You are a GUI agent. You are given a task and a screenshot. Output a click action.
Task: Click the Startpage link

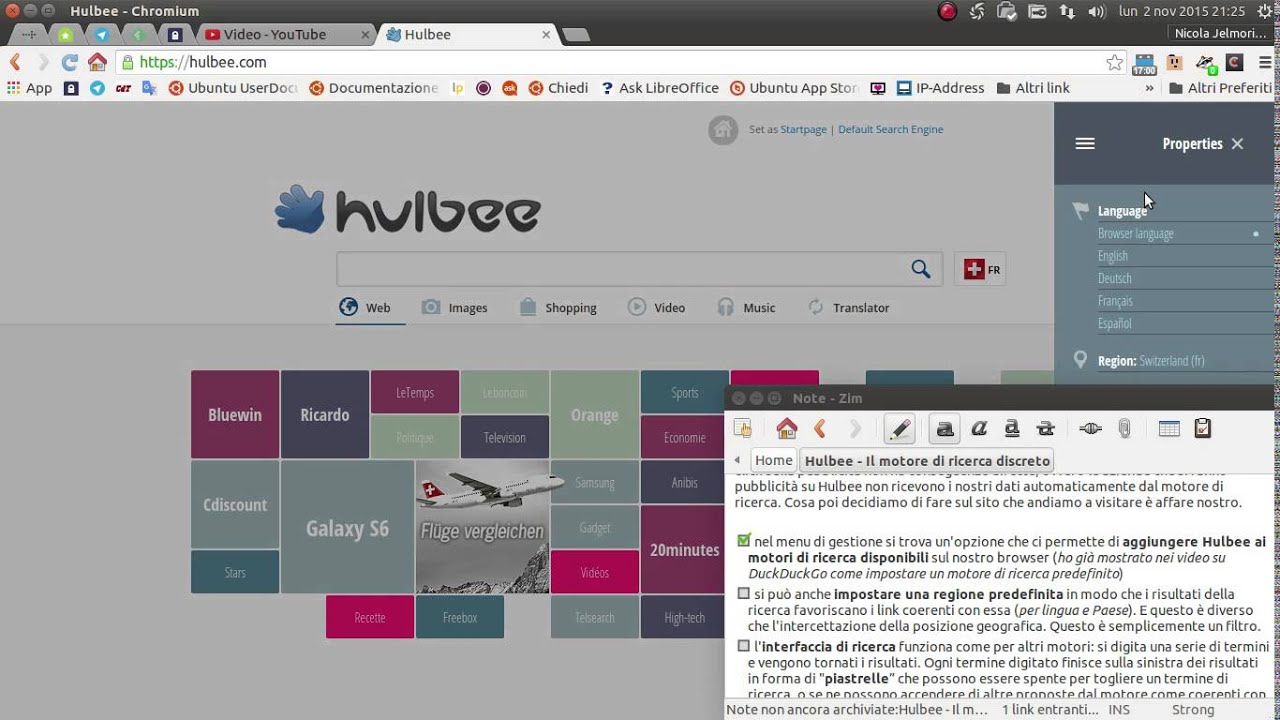pyautogui.click(x=803, y=129)
